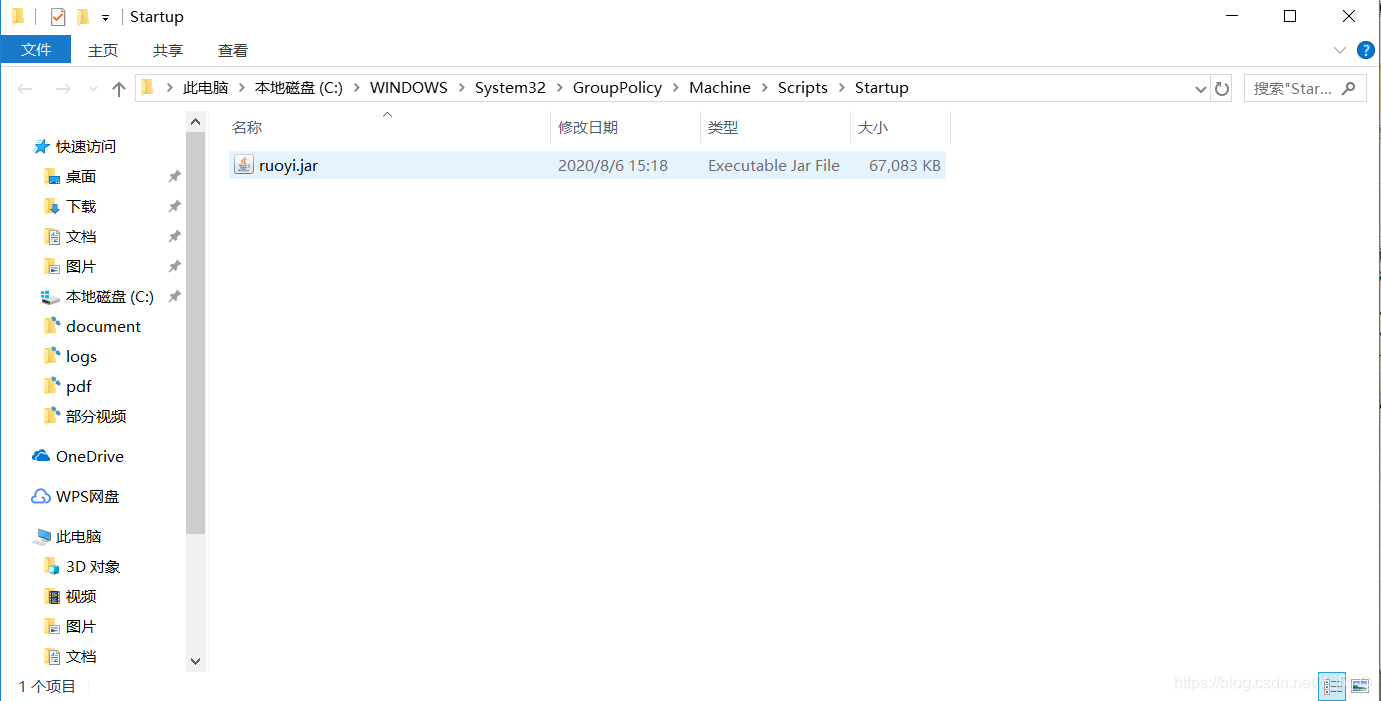Screen dimensions: 1381x701
Task: Click 本地磁盘 (C:) in the address bar
Action: coord(299,88)
